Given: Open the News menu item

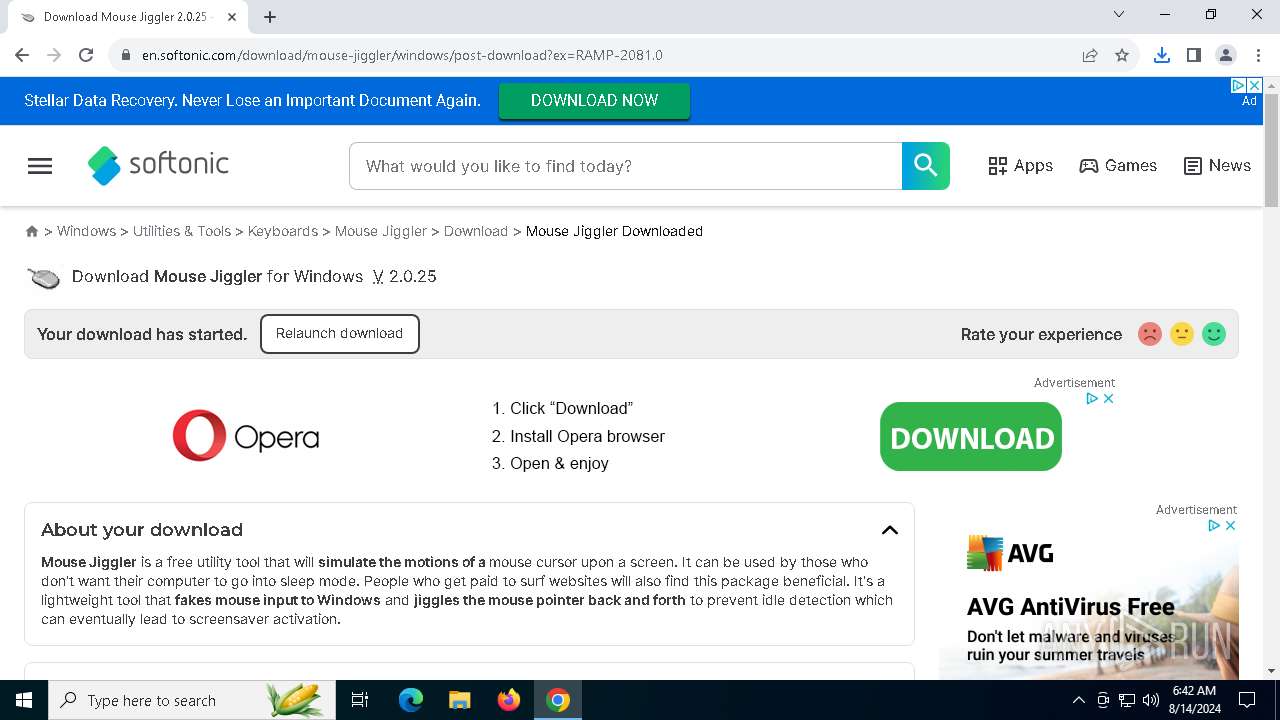Looking at the screenshot, I should (x=1217, y=166).
